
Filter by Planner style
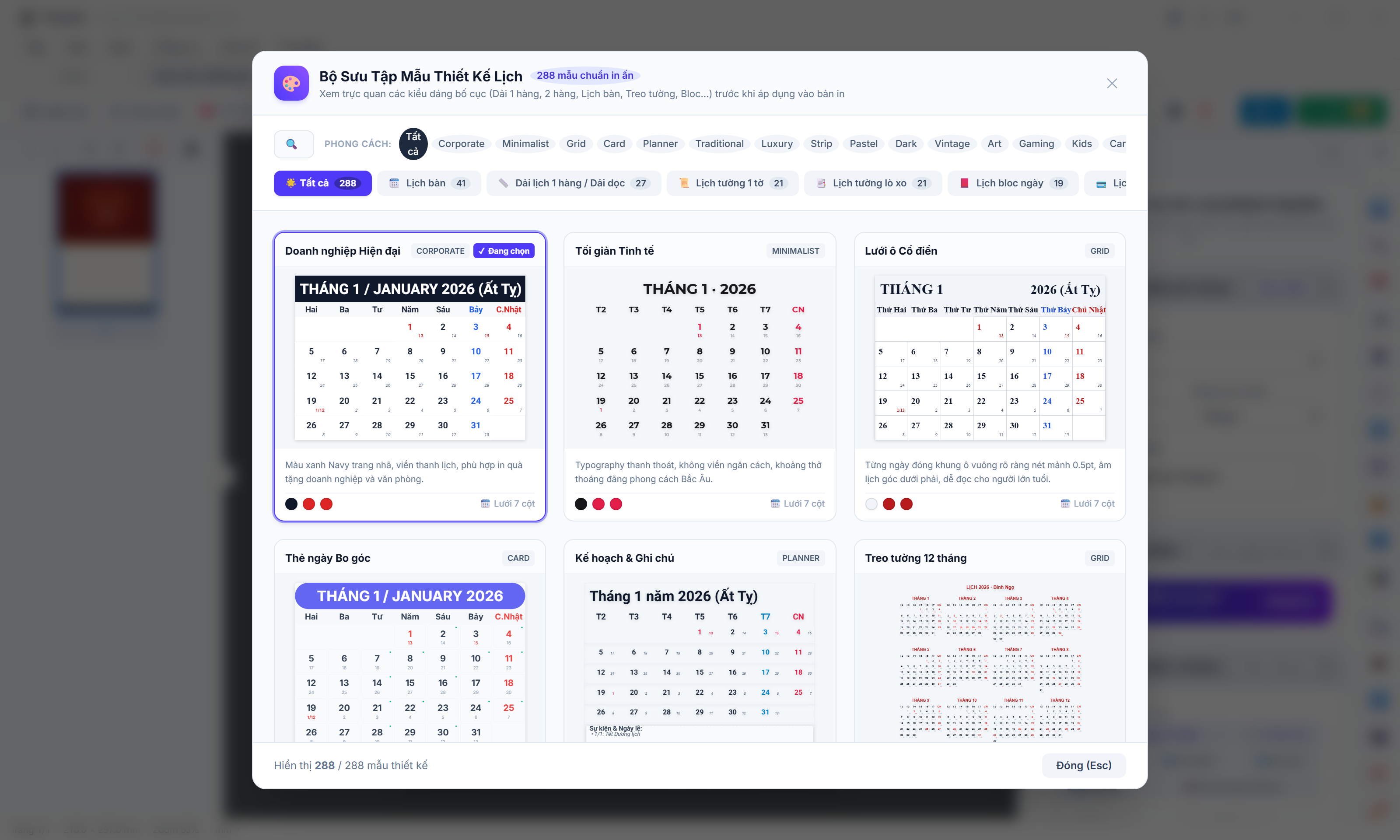(x=660, y=144)
